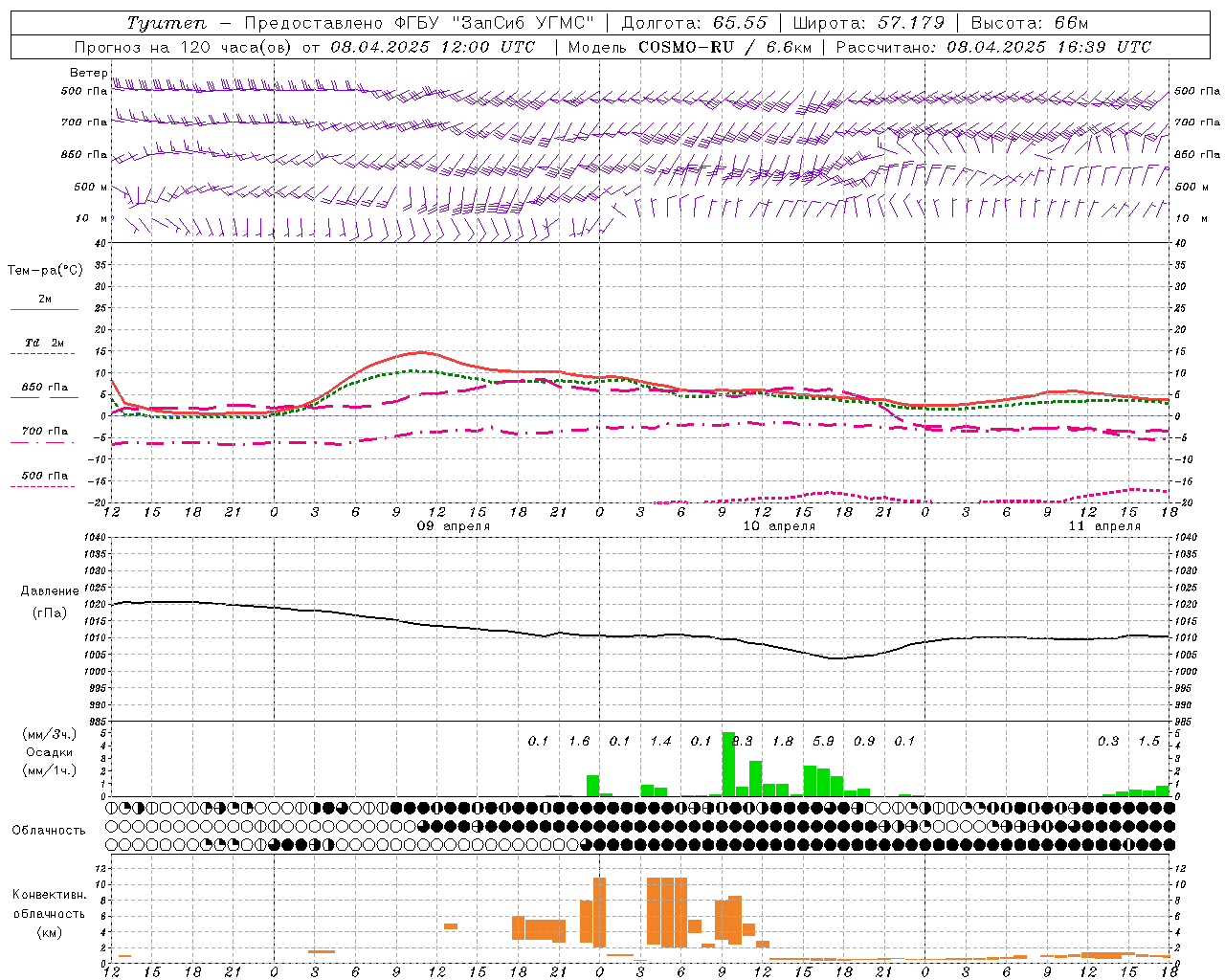Screen dimensions: 1225x980
Task: Click the dashed line sample under "Td 2м"
Action: pos(42,354)
